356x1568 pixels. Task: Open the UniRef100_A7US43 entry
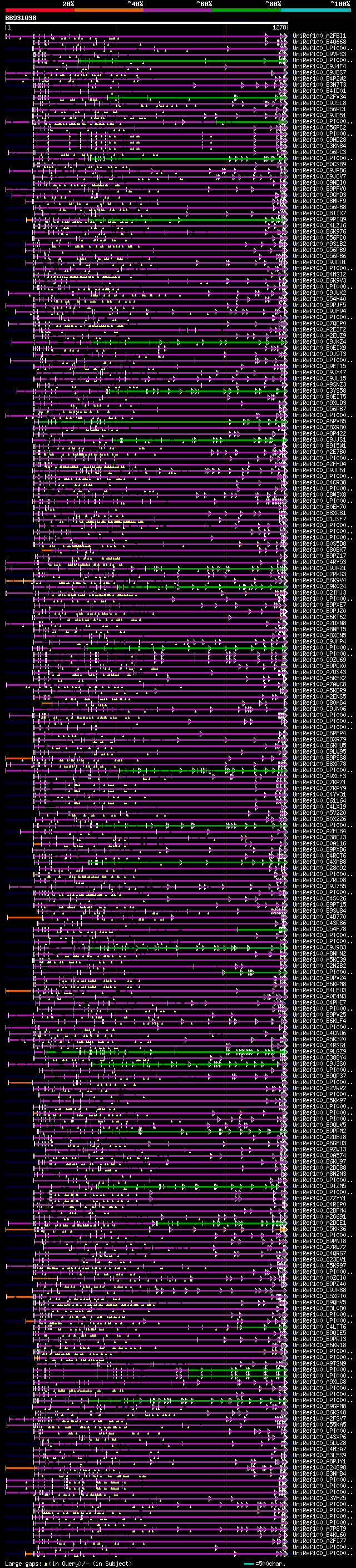(319, 672)
